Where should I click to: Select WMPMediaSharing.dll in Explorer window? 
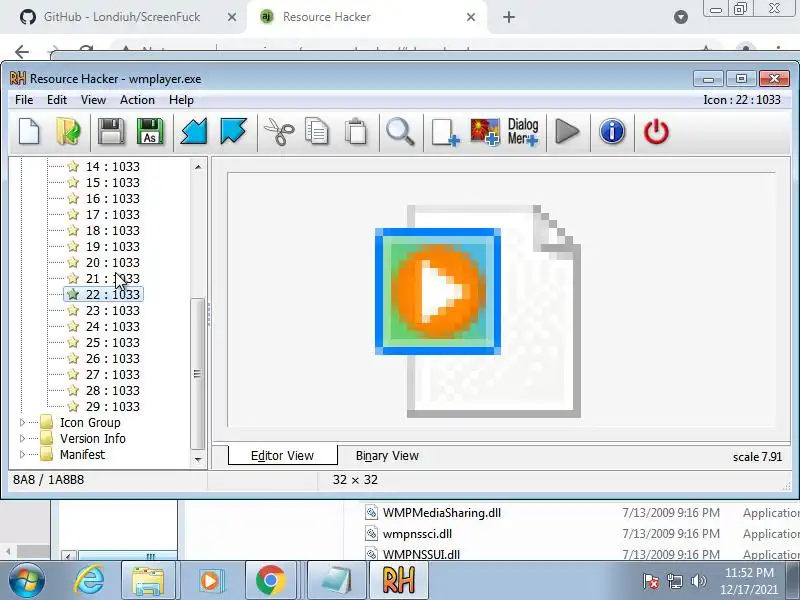tap(441, 513)
